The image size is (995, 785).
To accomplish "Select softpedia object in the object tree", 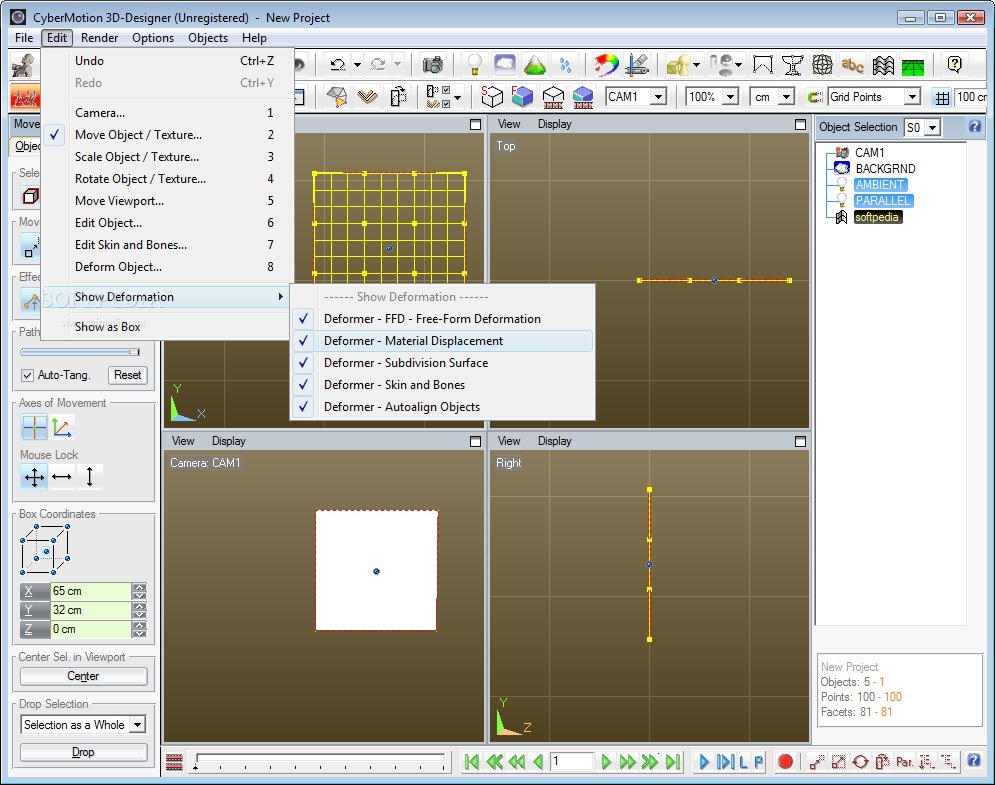I will point(877,217).
